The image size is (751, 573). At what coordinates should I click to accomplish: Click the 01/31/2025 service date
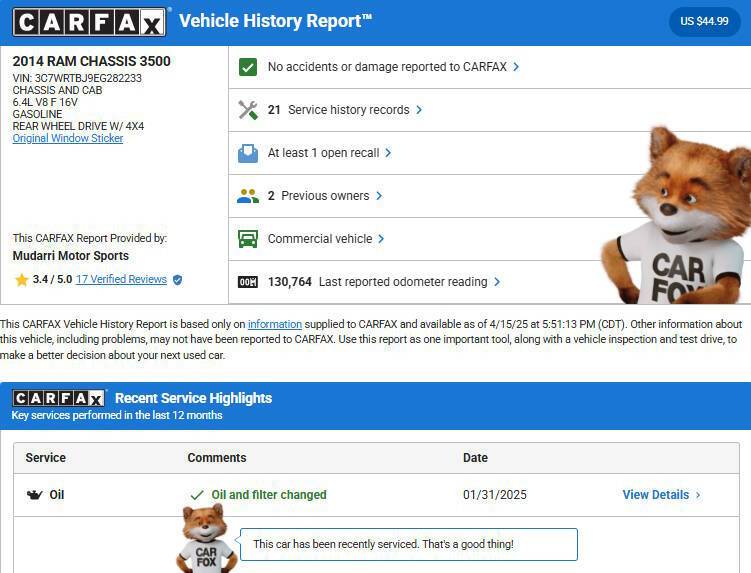click(495, 495)
